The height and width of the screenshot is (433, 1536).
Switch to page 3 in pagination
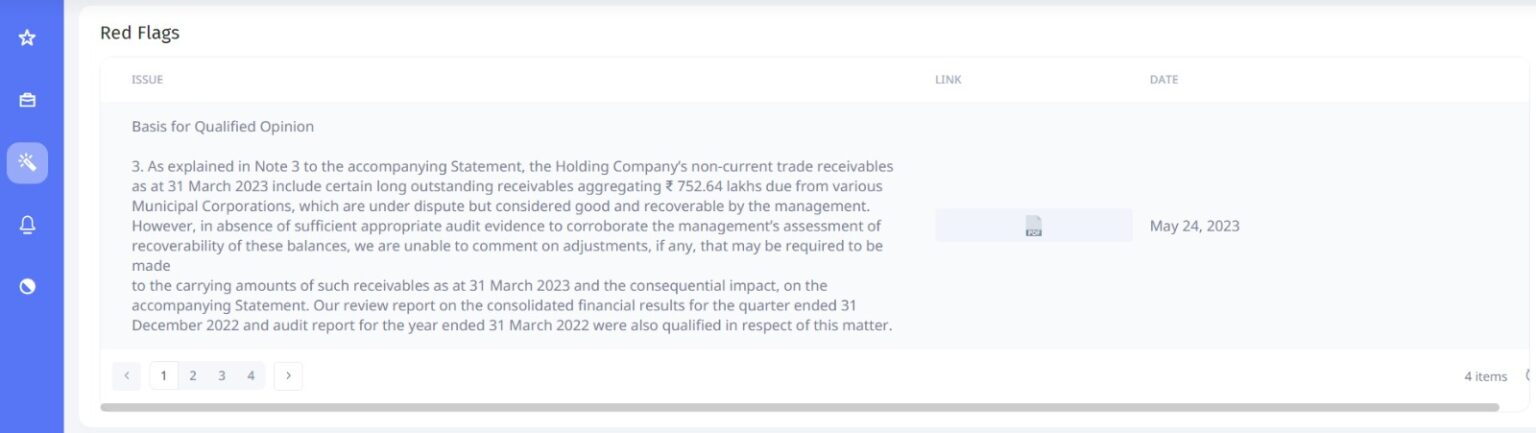click(222, 376)
